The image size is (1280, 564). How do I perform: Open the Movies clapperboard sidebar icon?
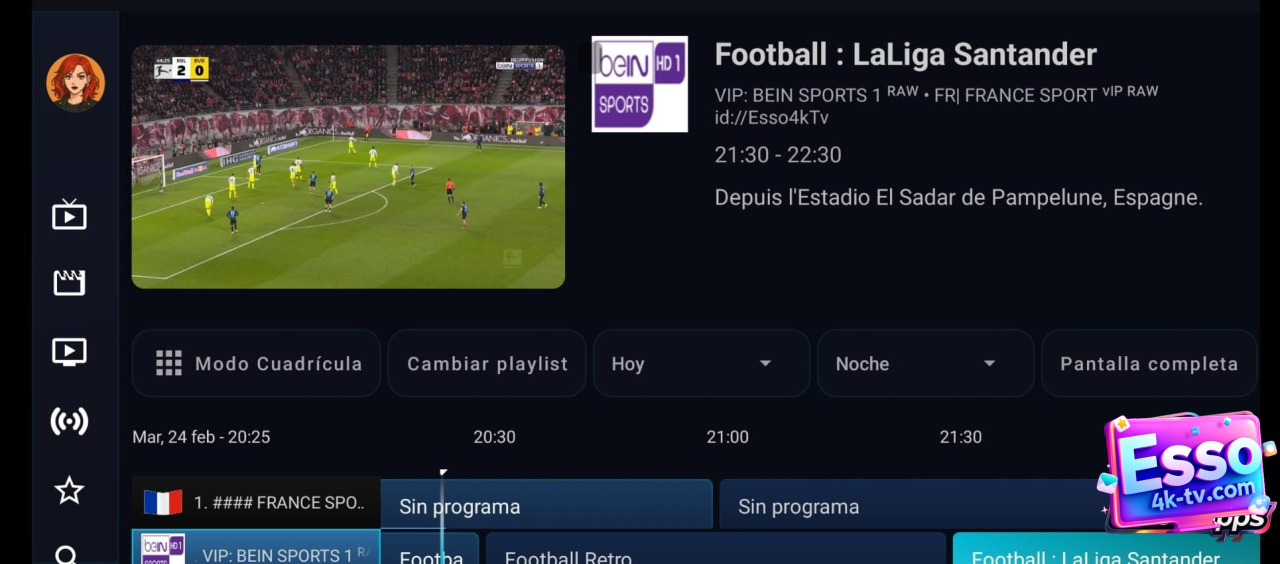click(x=69, y=283)
